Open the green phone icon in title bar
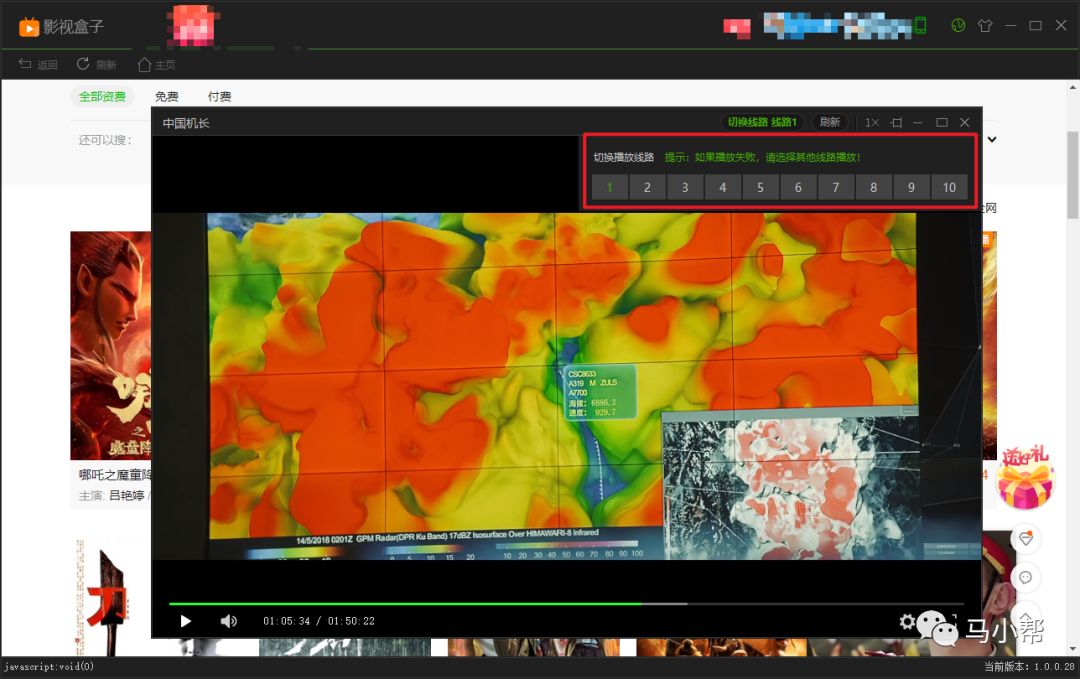This screenshot has height=679, width=1080. 920,26
